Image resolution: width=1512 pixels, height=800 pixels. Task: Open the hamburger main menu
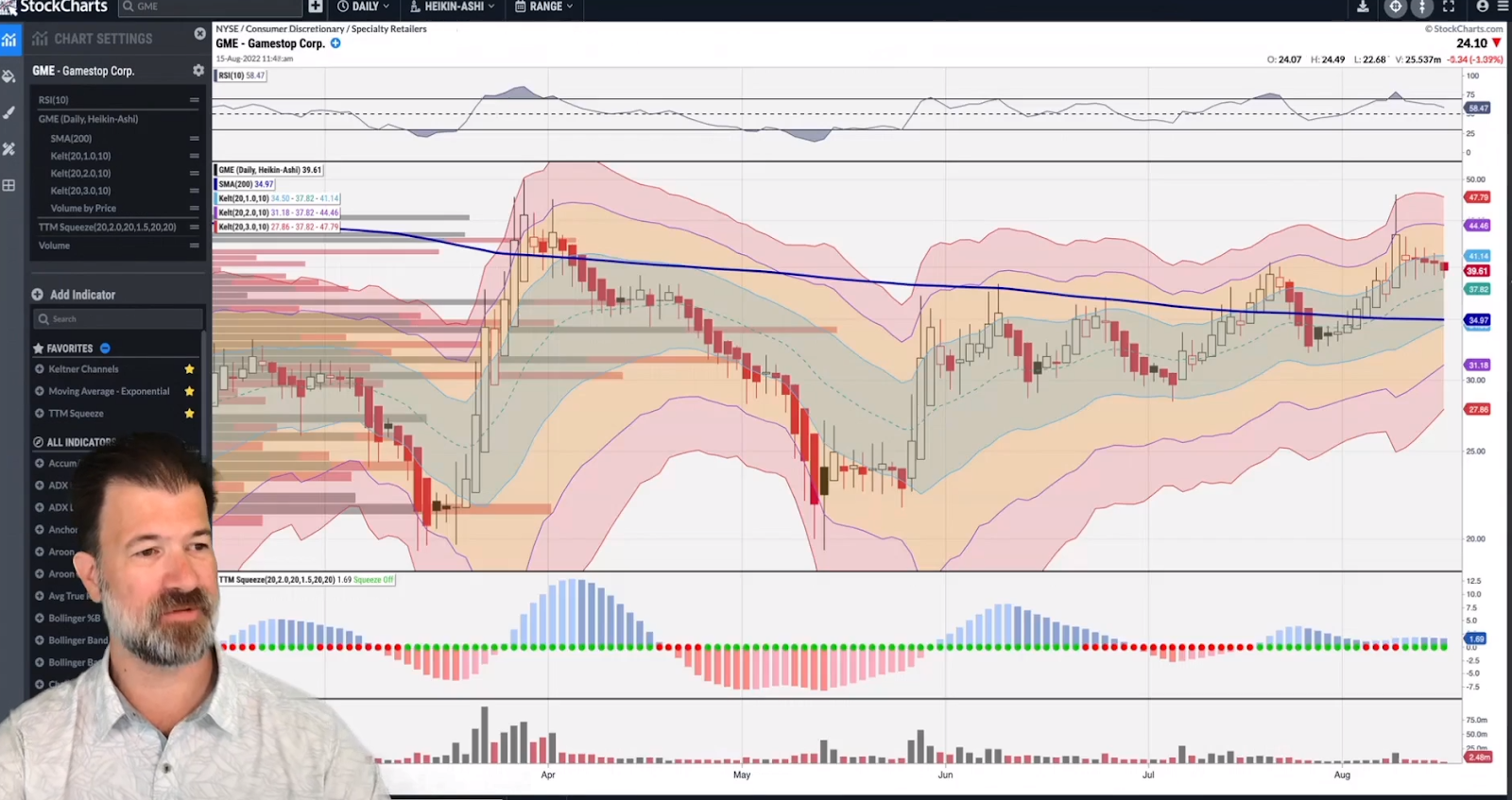coord(1503,7)
